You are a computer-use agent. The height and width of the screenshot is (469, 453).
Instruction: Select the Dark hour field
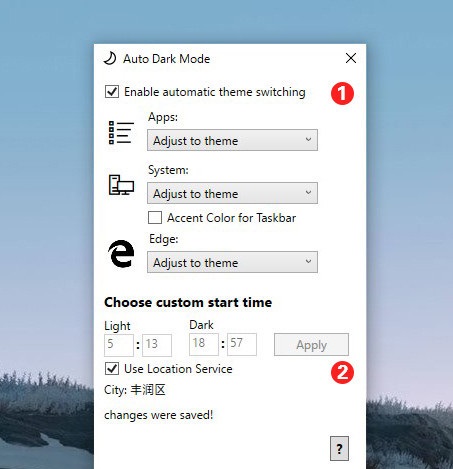coord(204,344)
